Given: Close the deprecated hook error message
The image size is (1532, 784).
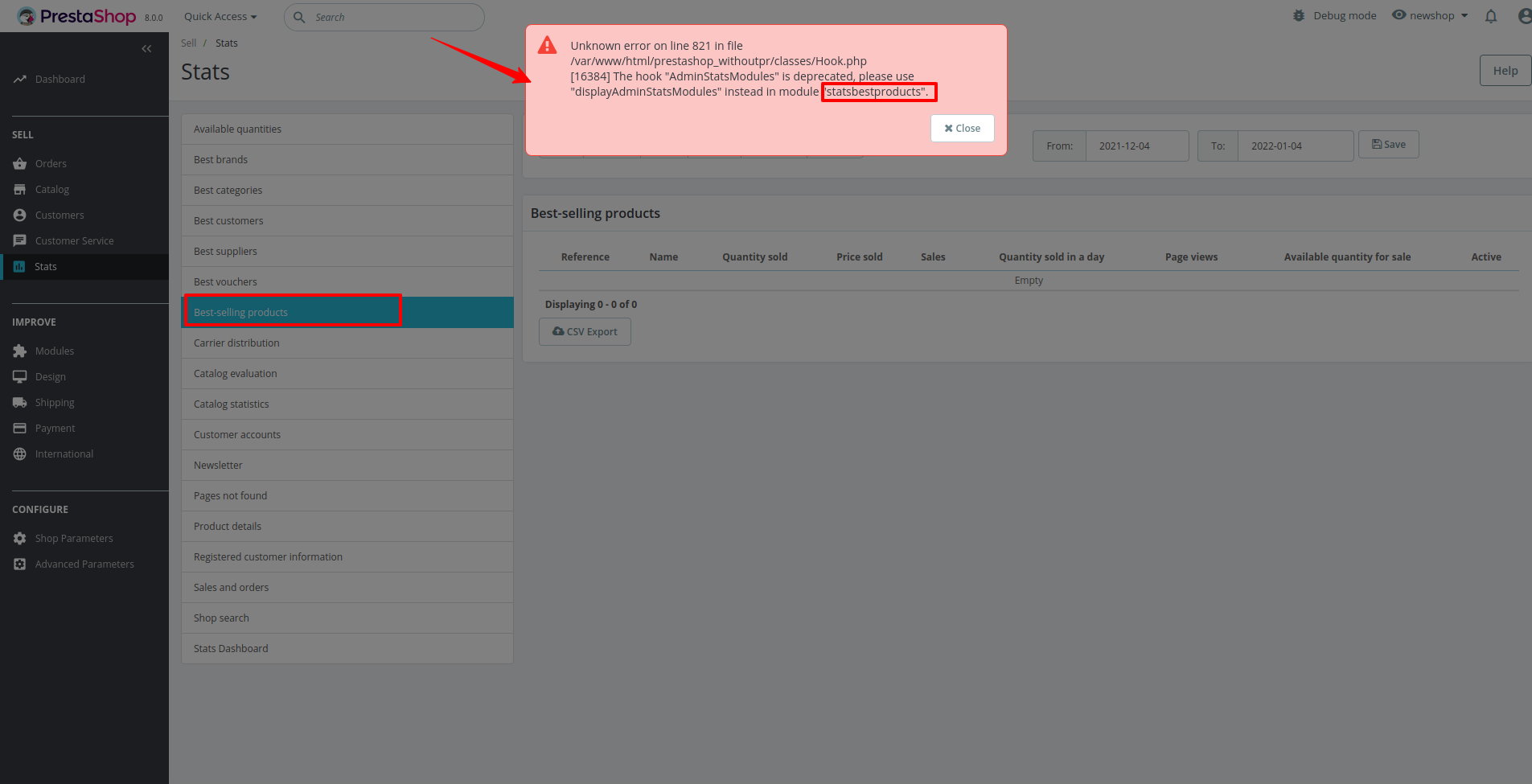Looking at the screenshot, I should coord(962,128).
